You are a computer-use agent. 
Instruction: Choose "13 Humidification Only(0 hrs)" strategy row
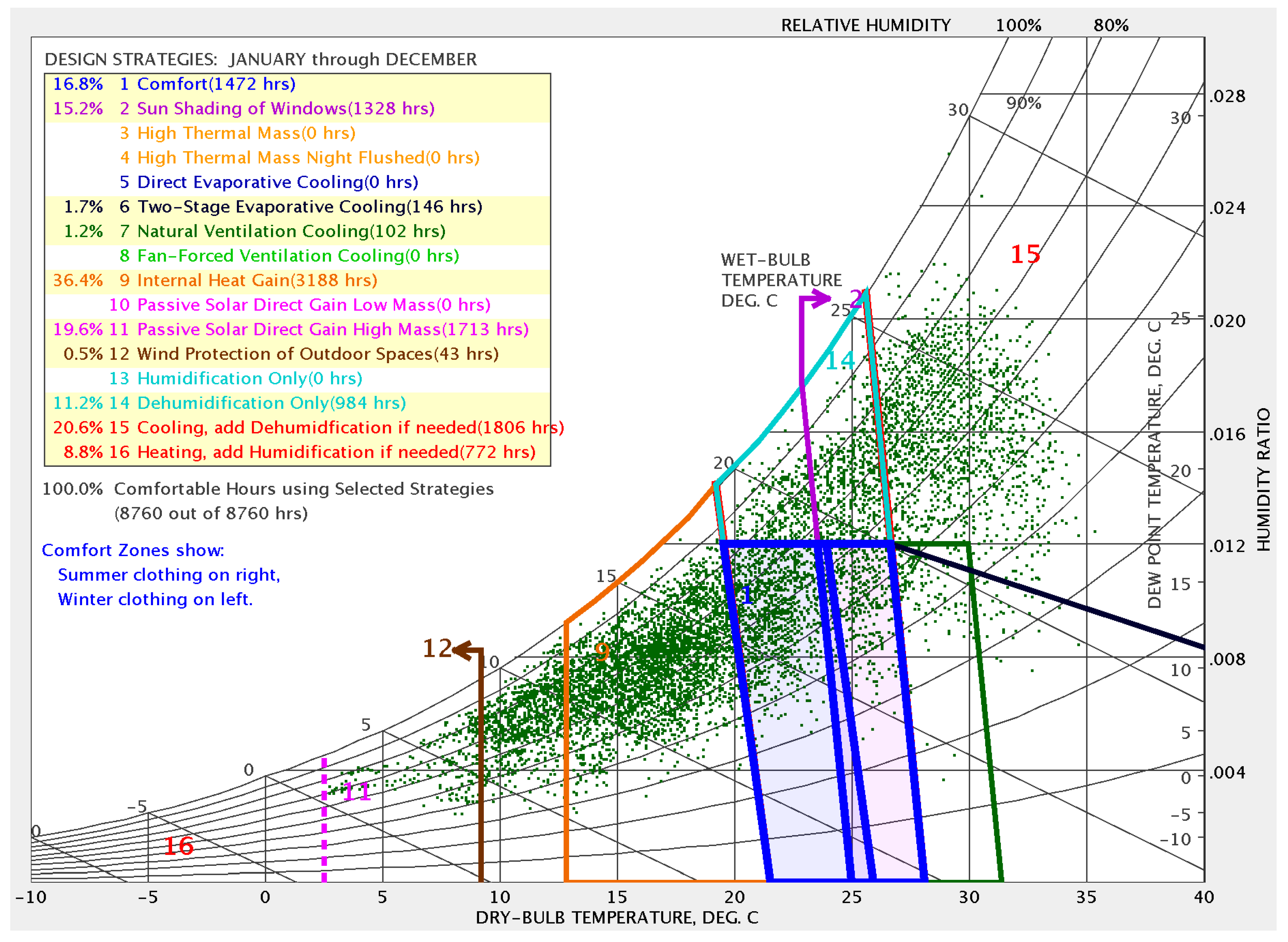click(297, 379)
